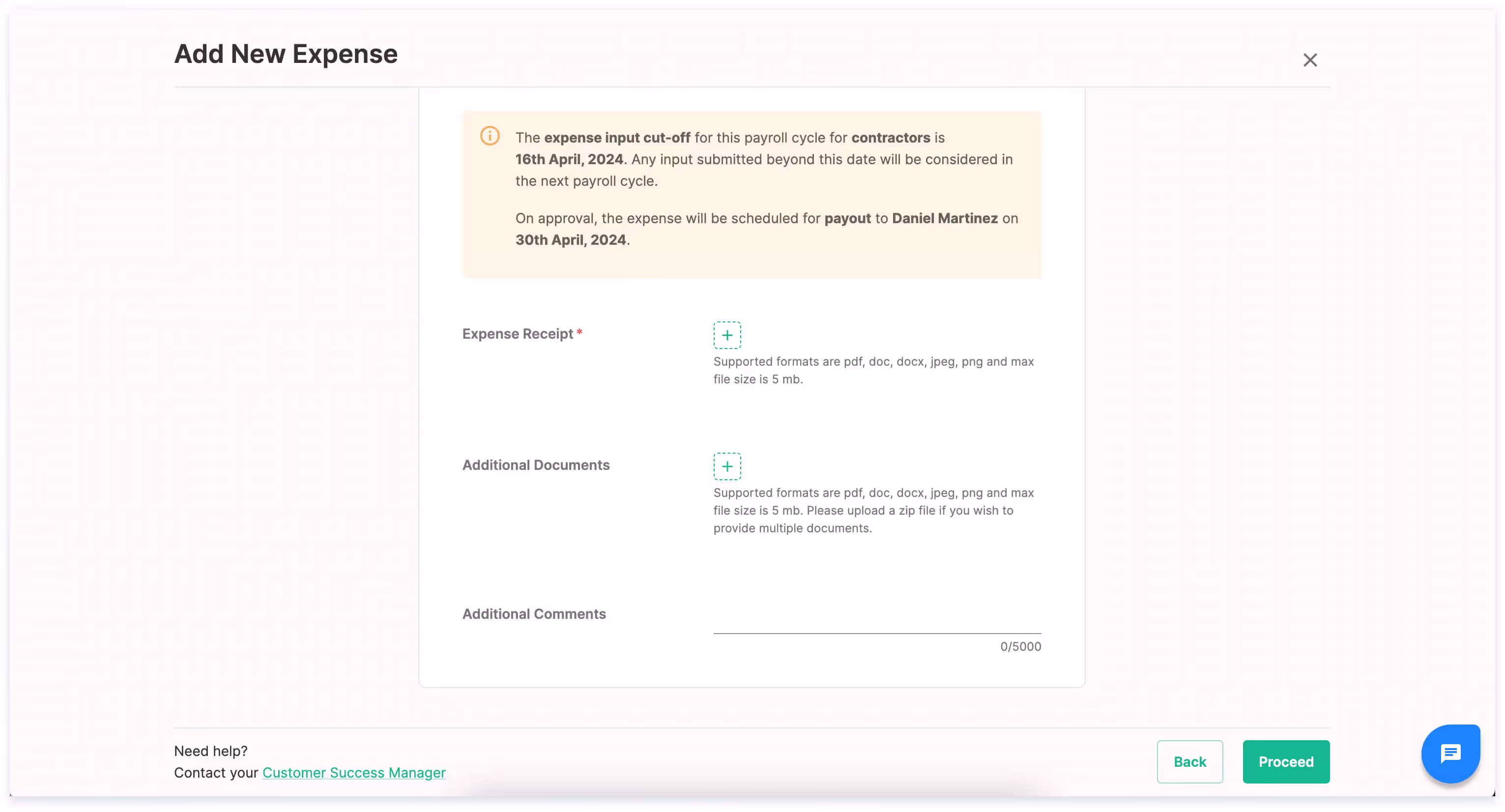The height and width of the screenshot is (812, 1505).
Task: Click the Additional Documents field label
Action: coord(536,465)
